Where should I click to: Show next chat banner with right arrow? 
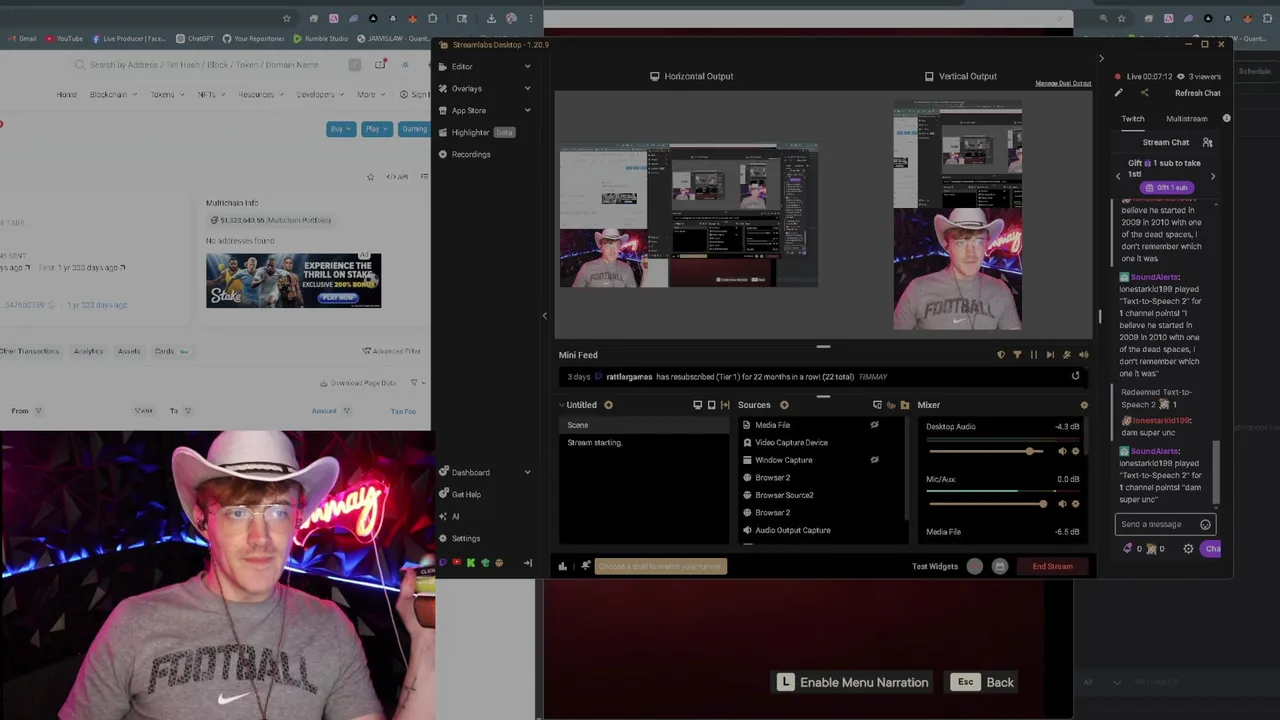point(1213,176)
